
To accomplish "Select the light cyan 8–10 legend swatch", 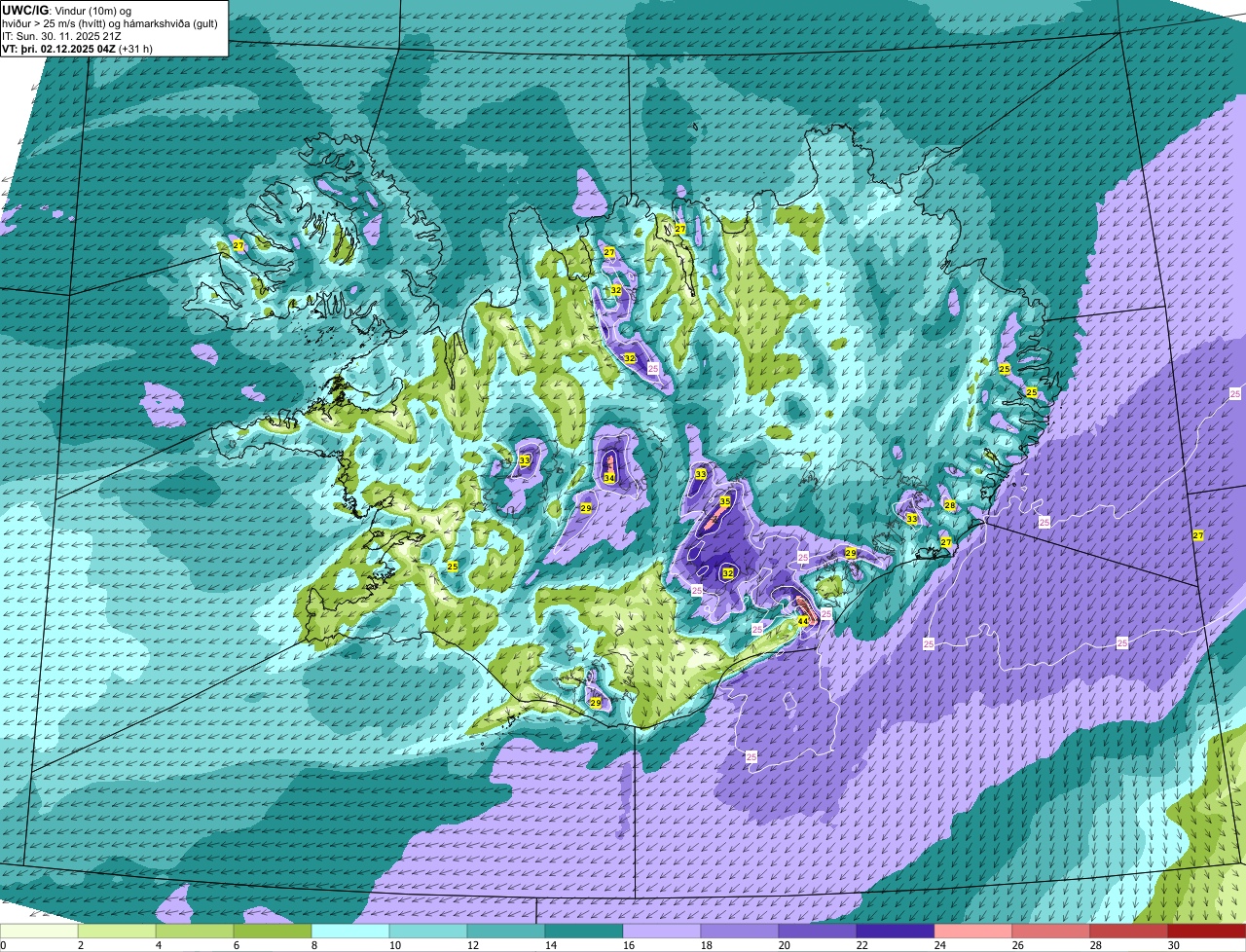I will pyautogui.click(x=350, y=931).
